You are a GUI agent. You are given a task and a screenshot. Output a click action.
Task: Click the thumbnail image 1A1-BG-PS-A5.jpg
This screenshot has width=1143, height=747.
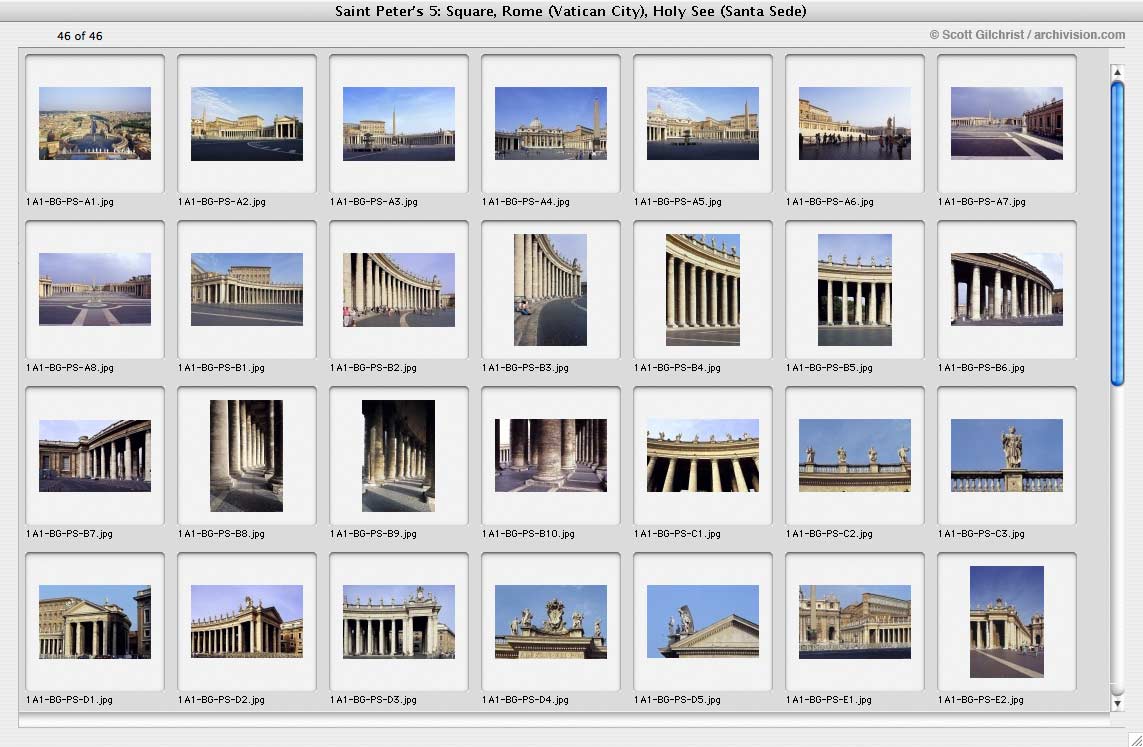click(703, 123)
